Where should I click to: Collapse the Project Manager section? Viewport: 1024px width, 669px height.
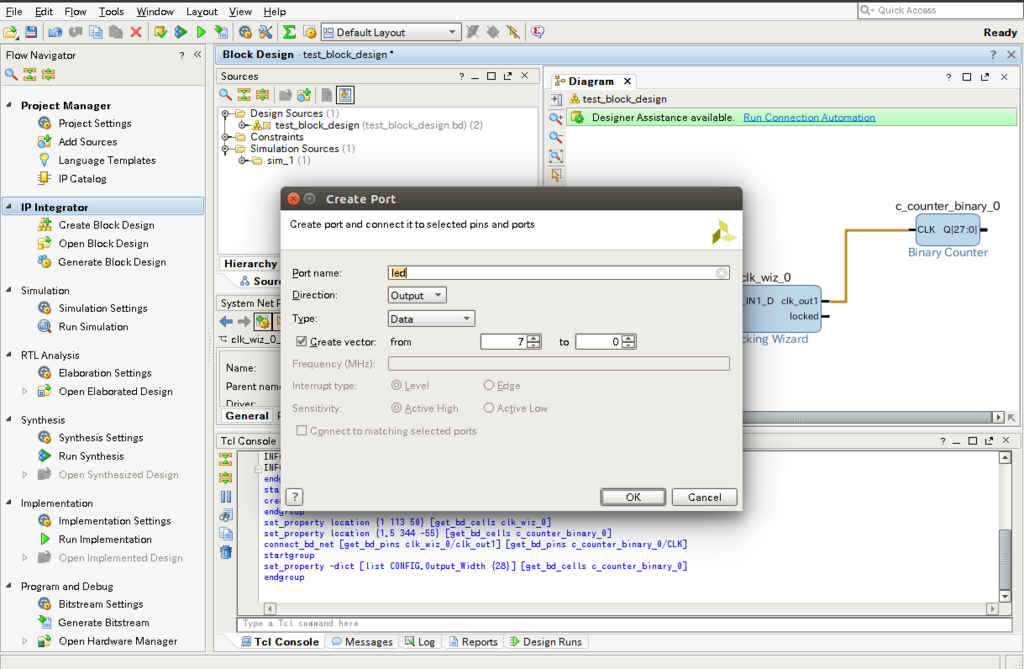pos(9,105)
